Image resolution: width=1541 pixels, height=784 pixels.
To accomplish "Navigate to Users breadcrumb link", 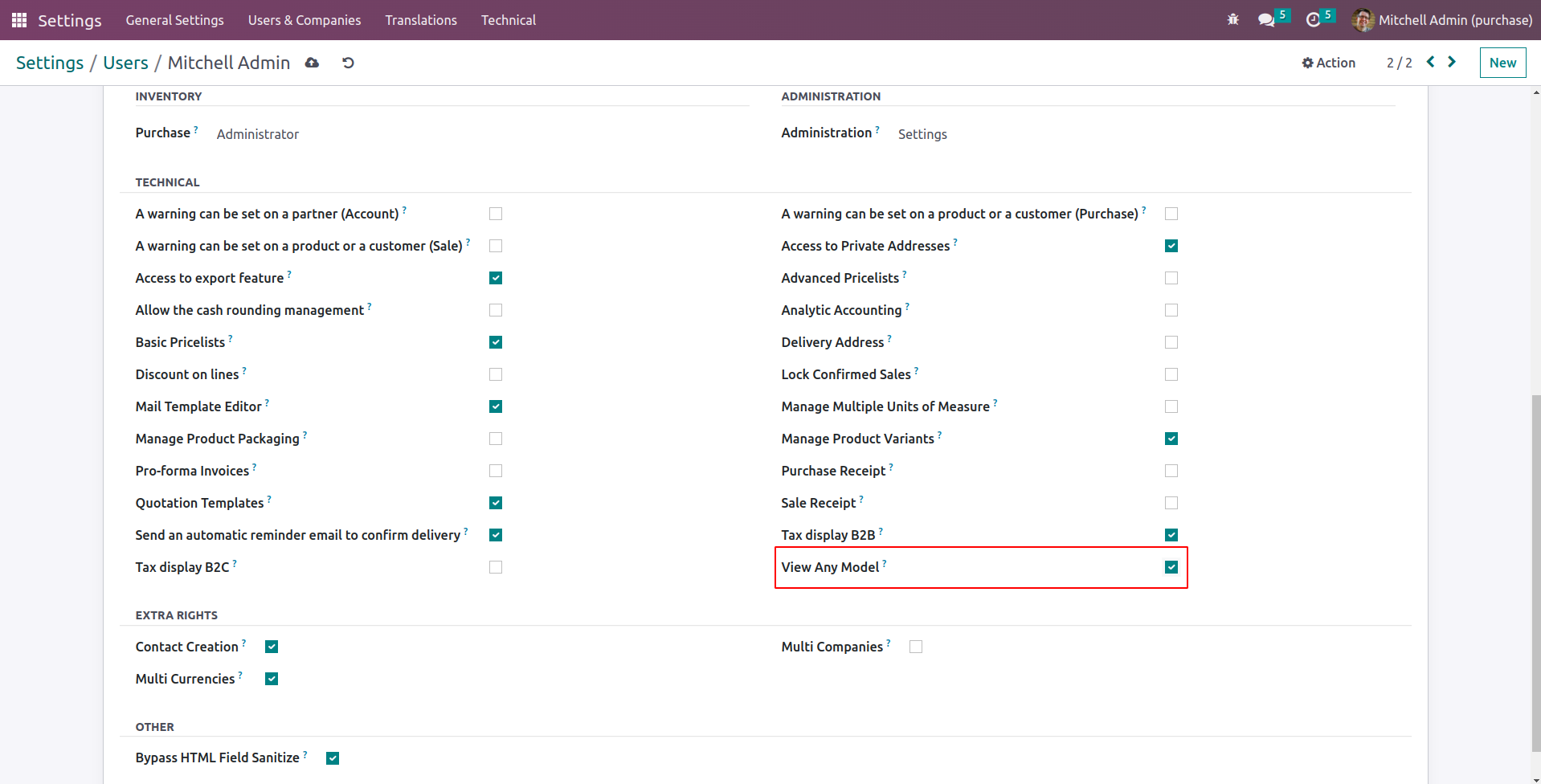I will [x=125, y=63].
